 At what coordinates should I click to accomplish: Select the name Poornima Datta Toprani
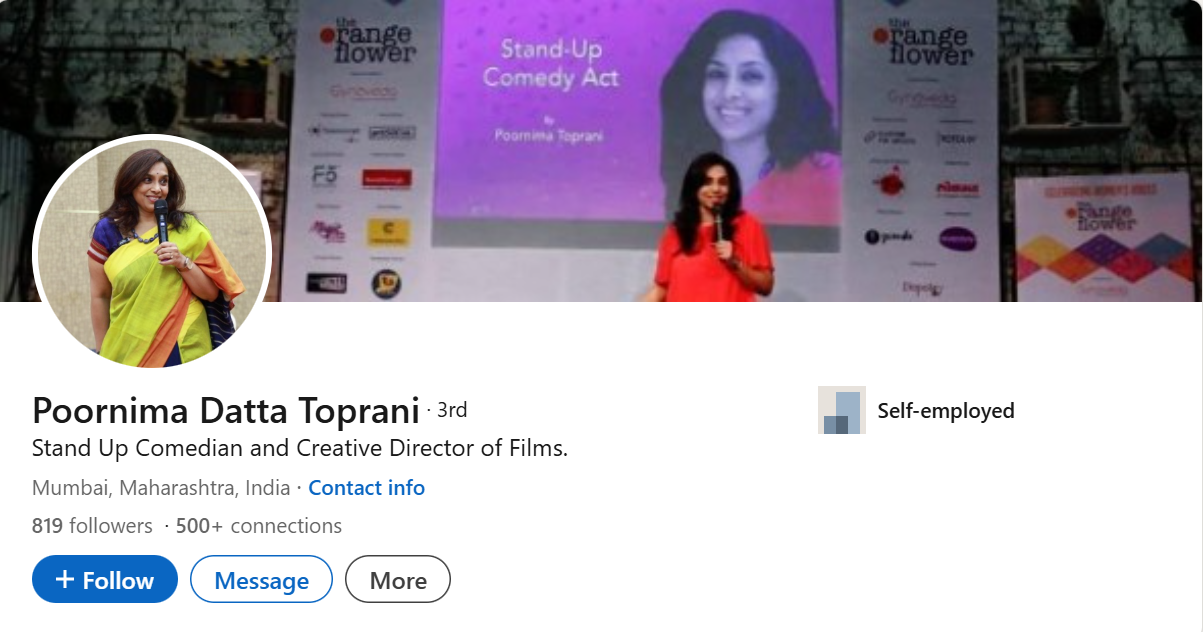[x=226, y=411]
